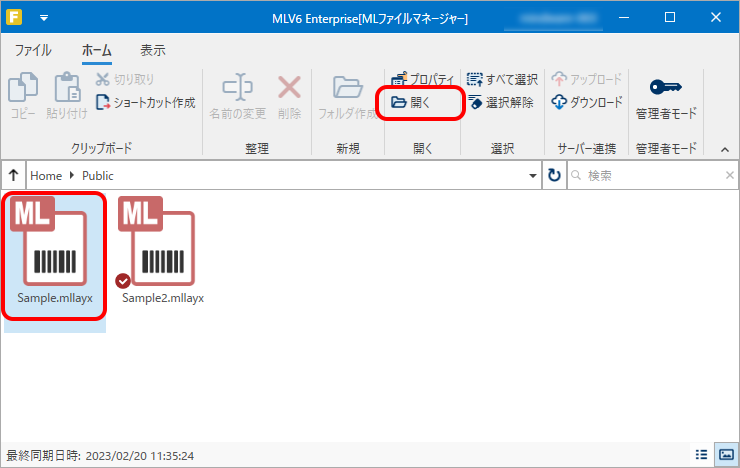Click the Paste (貼り付け) ribbon icon
740x468 pixels.
click(x=67, y=87)
